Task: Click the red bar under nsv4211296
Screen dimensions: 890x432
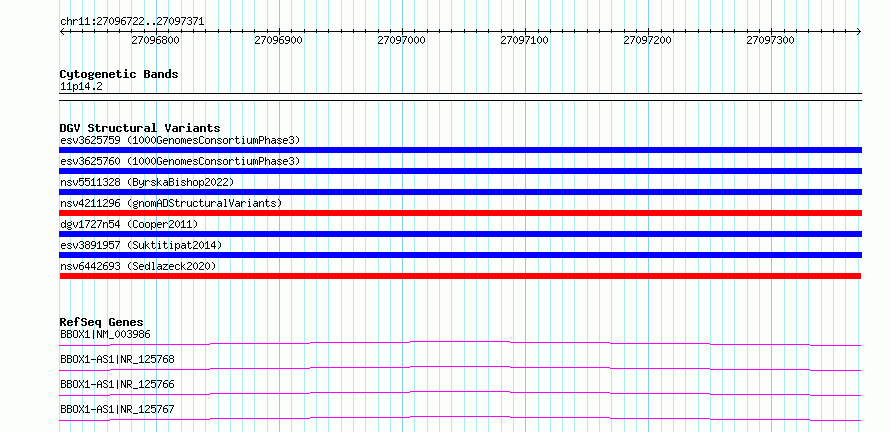Action: coord(461,213)
